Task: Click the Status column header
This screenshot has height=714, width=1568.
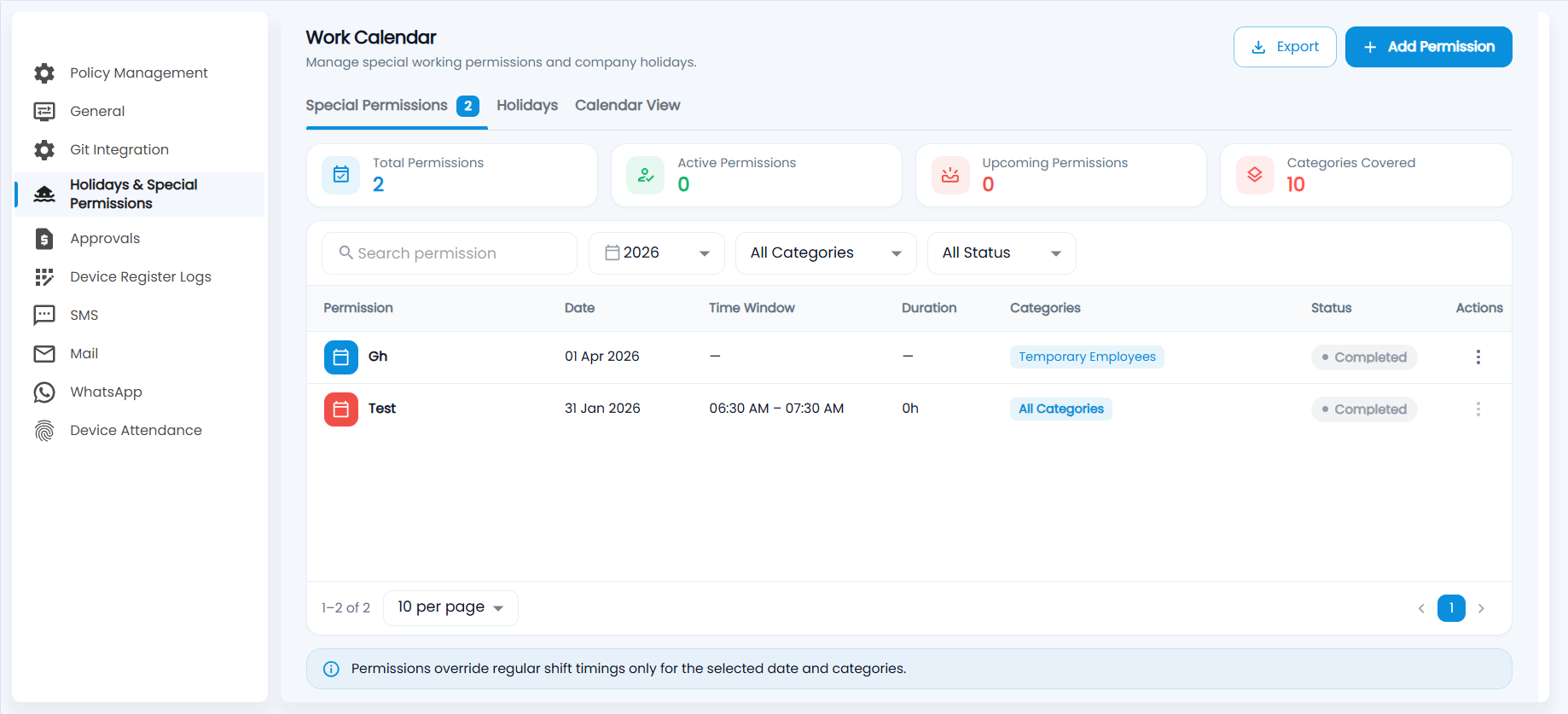Action: (x=1331, y=308)
